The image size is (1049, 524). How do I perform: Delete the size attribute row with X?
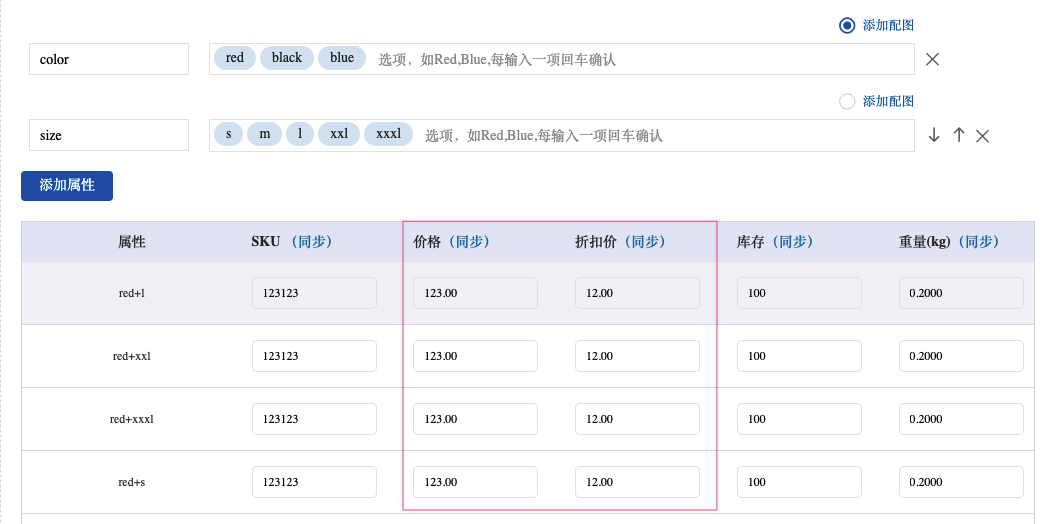coord(982,136)
